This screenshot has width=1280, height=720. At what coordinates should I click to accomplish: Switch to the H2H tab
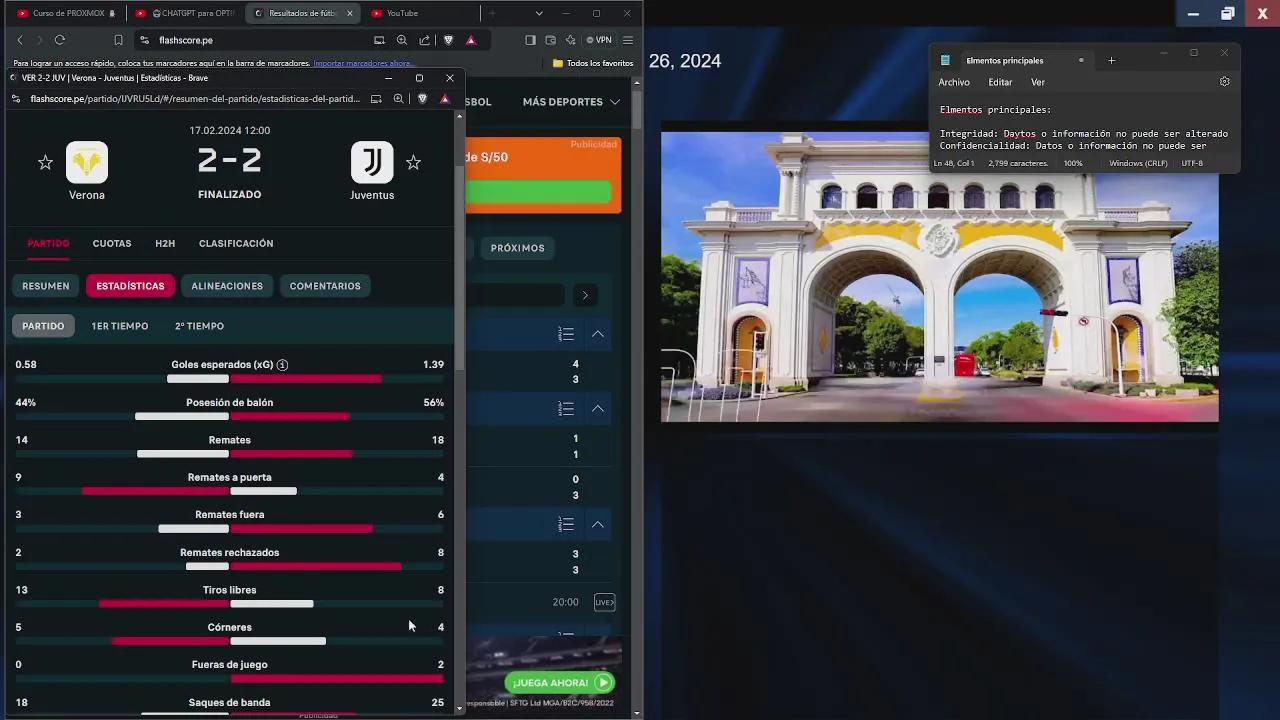click(165, 243)
